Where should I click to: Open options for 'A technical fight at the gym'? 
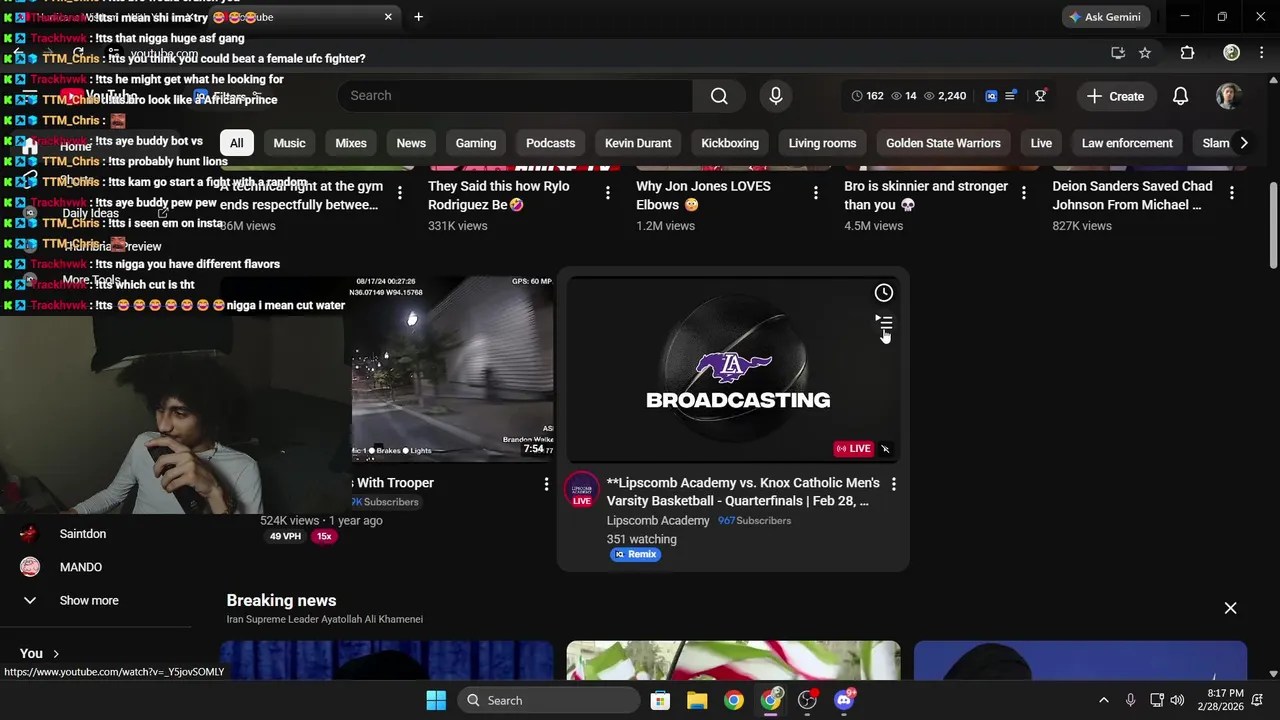point(400,193)
